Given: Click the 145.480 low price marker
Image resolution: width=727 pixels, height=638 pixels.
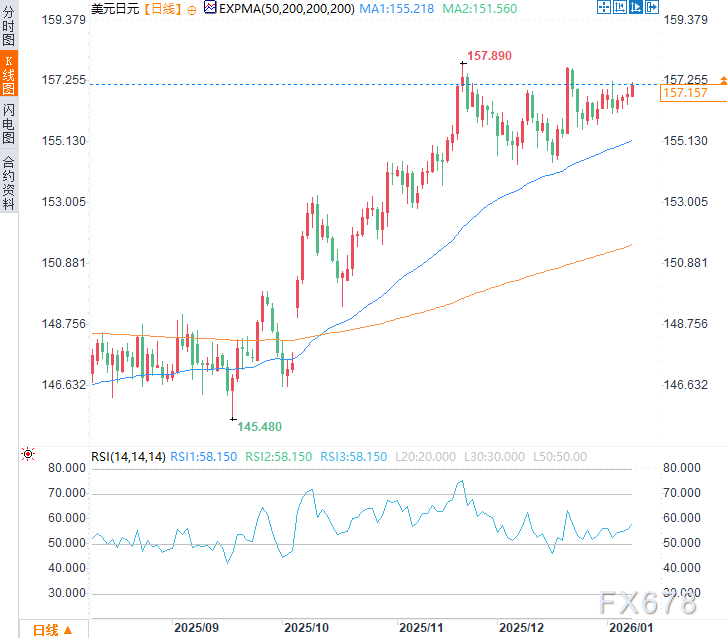Looking at the screenshot, I should [260, 427].
